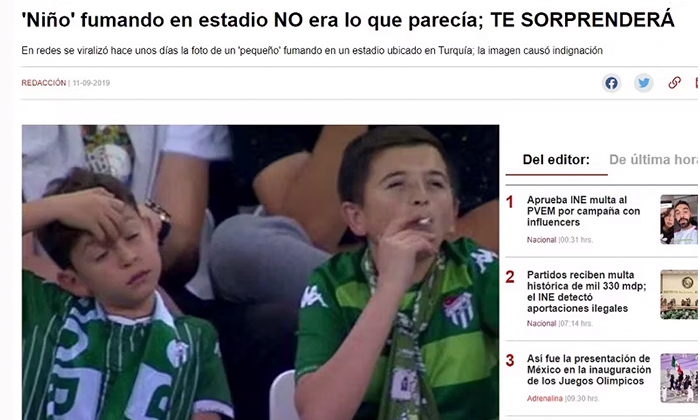This screenshot has height=420, width=700.
Task: Click the article headline about 'Niño' fumando
Action: tap(348, 20)
